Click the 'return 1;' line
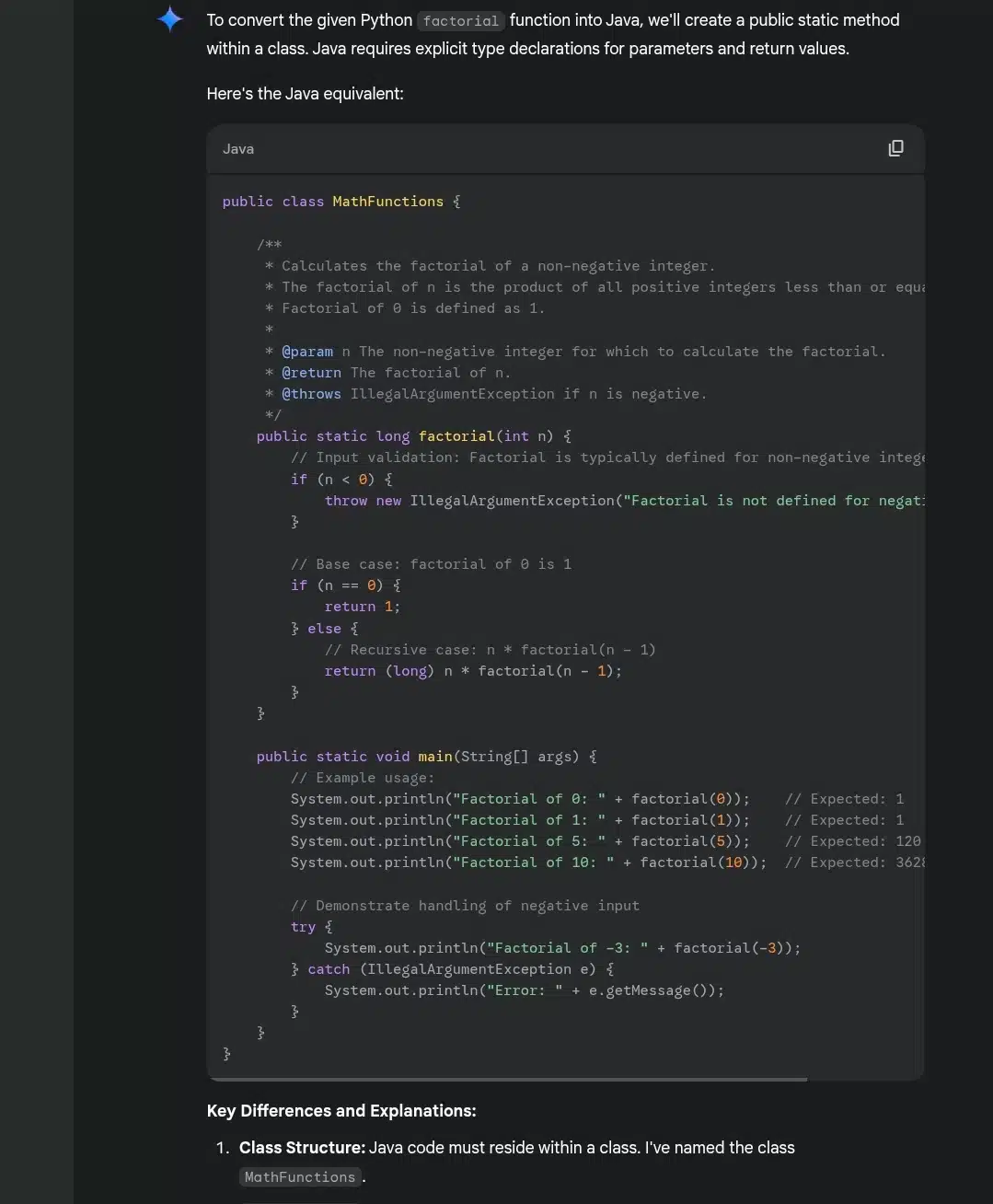Screen dimensions: 993x1204 [363, 607]
